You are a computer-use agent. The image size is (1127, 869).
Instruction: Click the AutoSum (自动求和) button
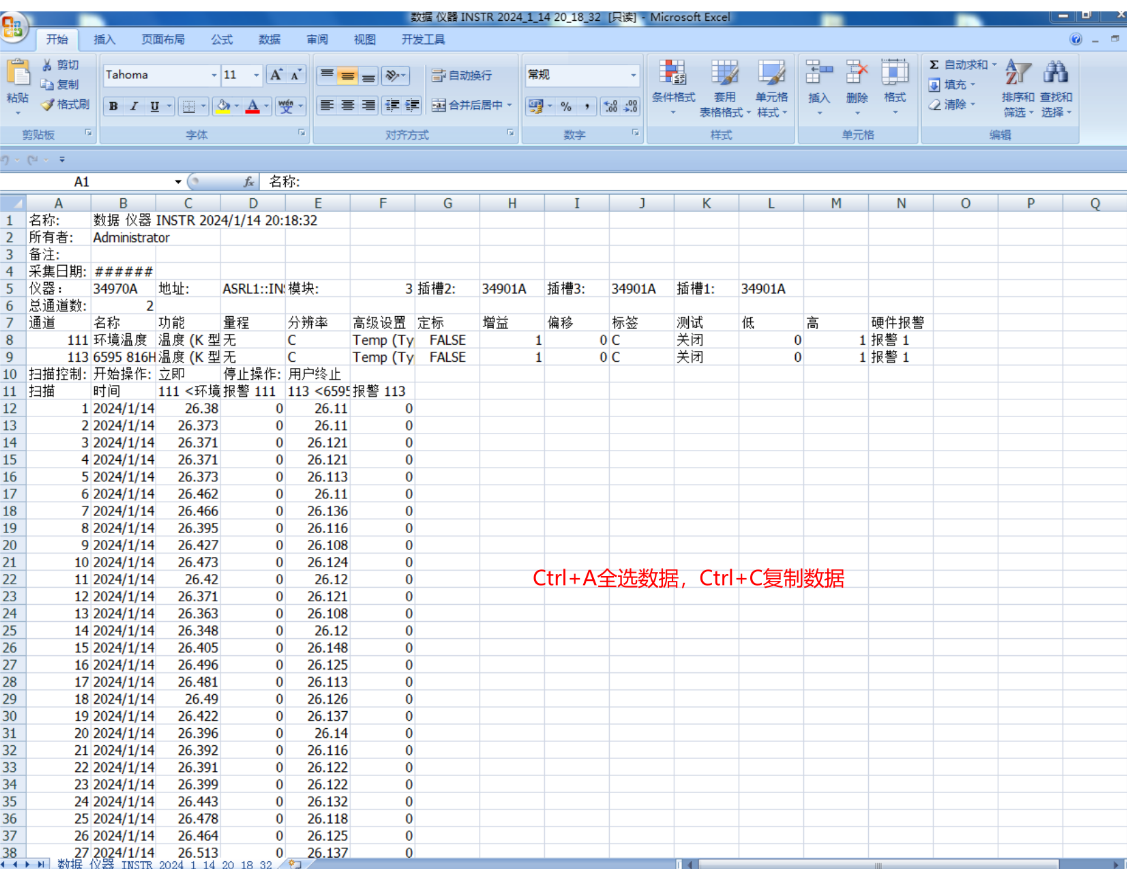point(959,65)
